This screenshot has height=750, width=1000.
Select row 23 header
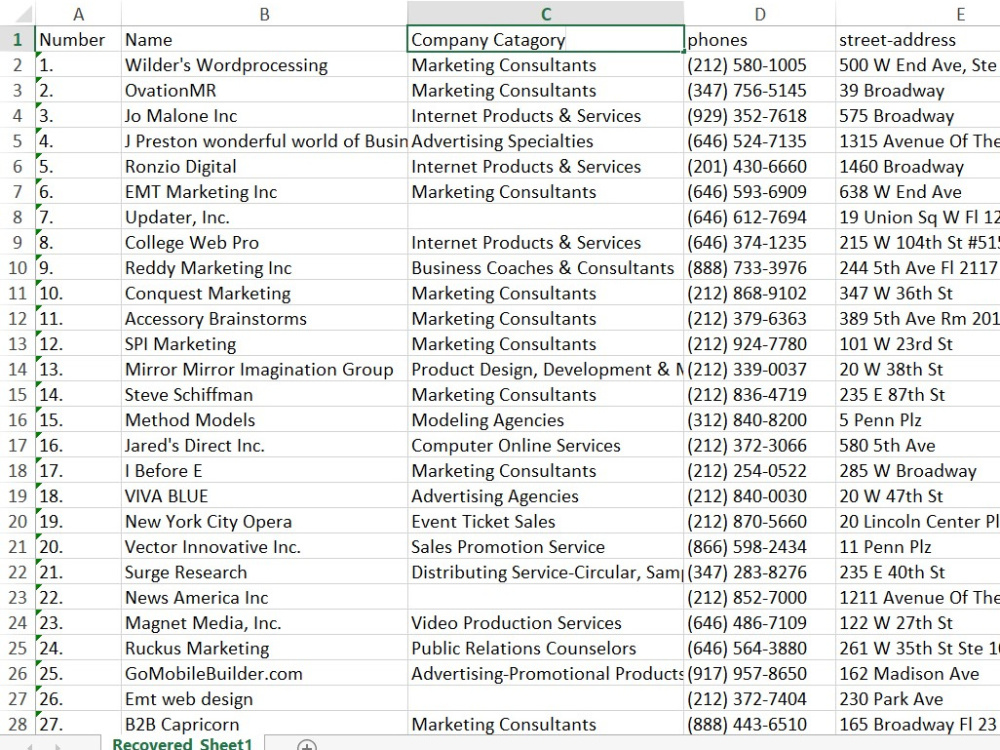coord(17,597)
